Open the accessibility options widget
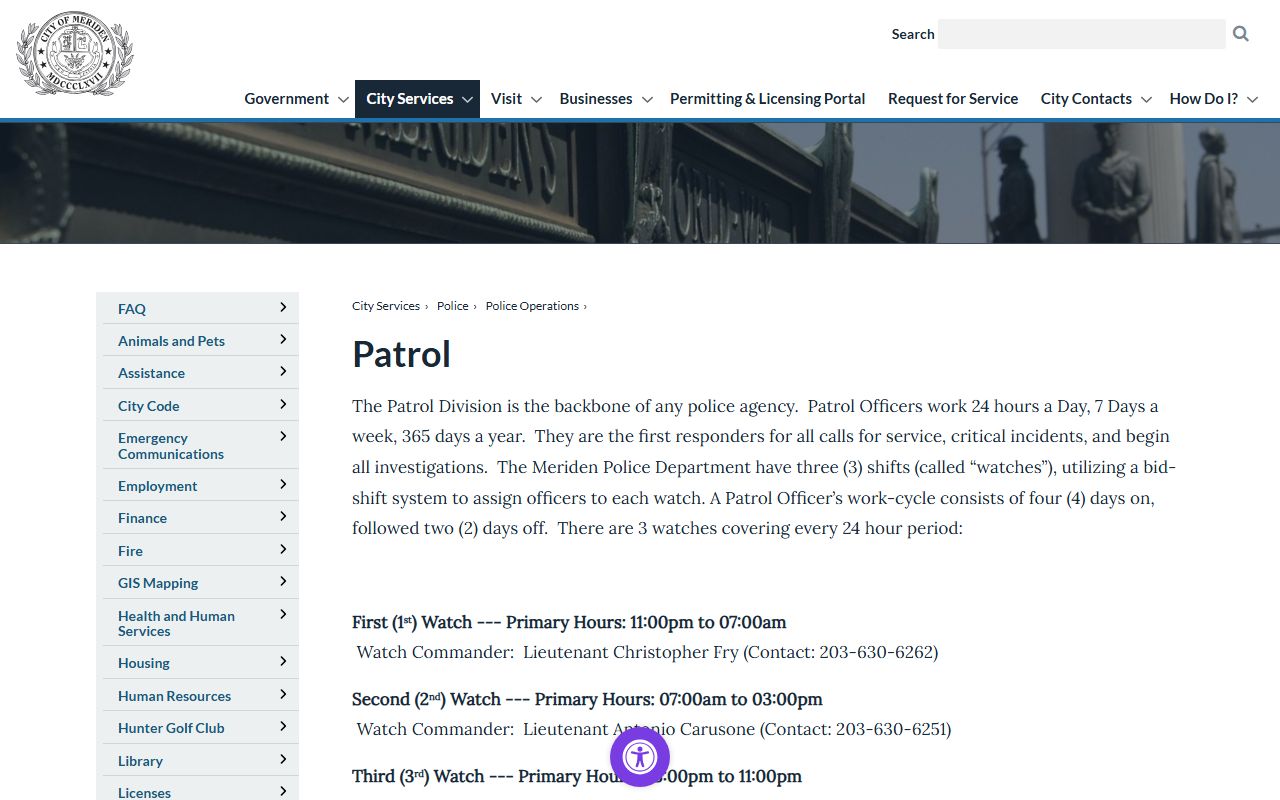Viewport: 1280px width, 800px height. point(640,757)
